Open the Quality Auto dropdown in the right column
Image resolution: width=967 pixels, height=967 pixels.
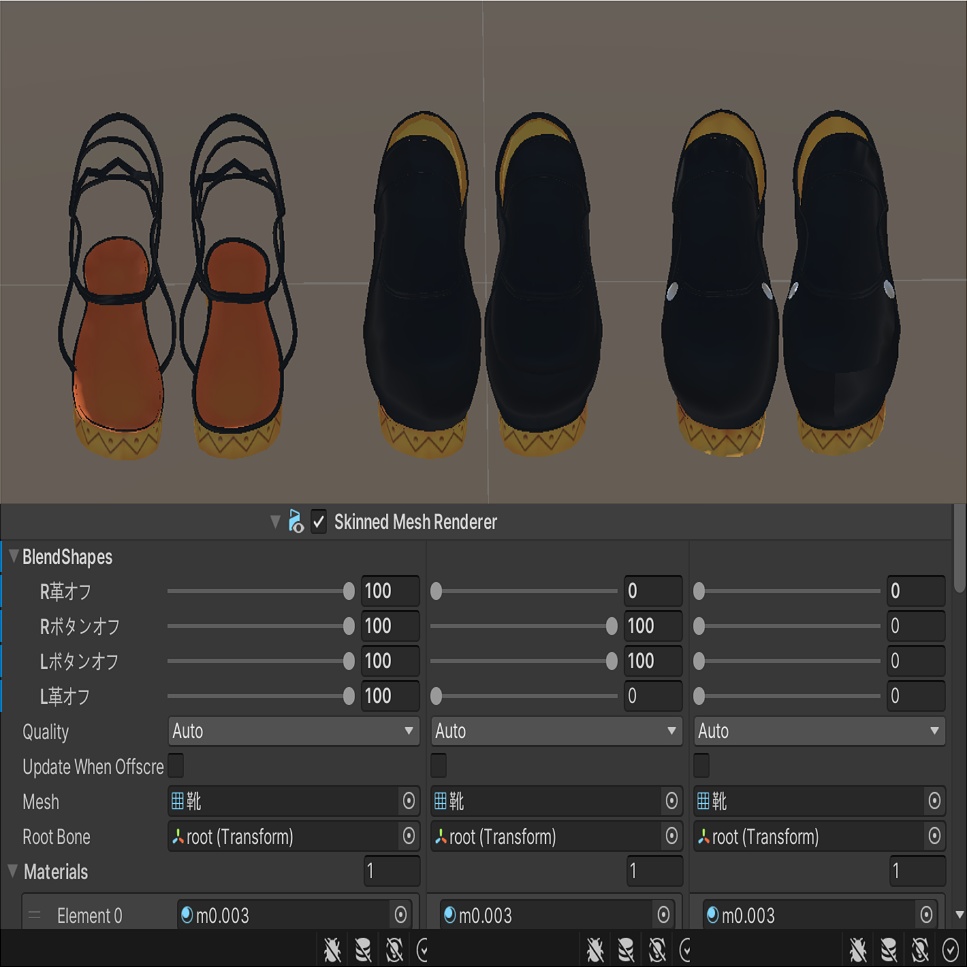click(819, 731)
